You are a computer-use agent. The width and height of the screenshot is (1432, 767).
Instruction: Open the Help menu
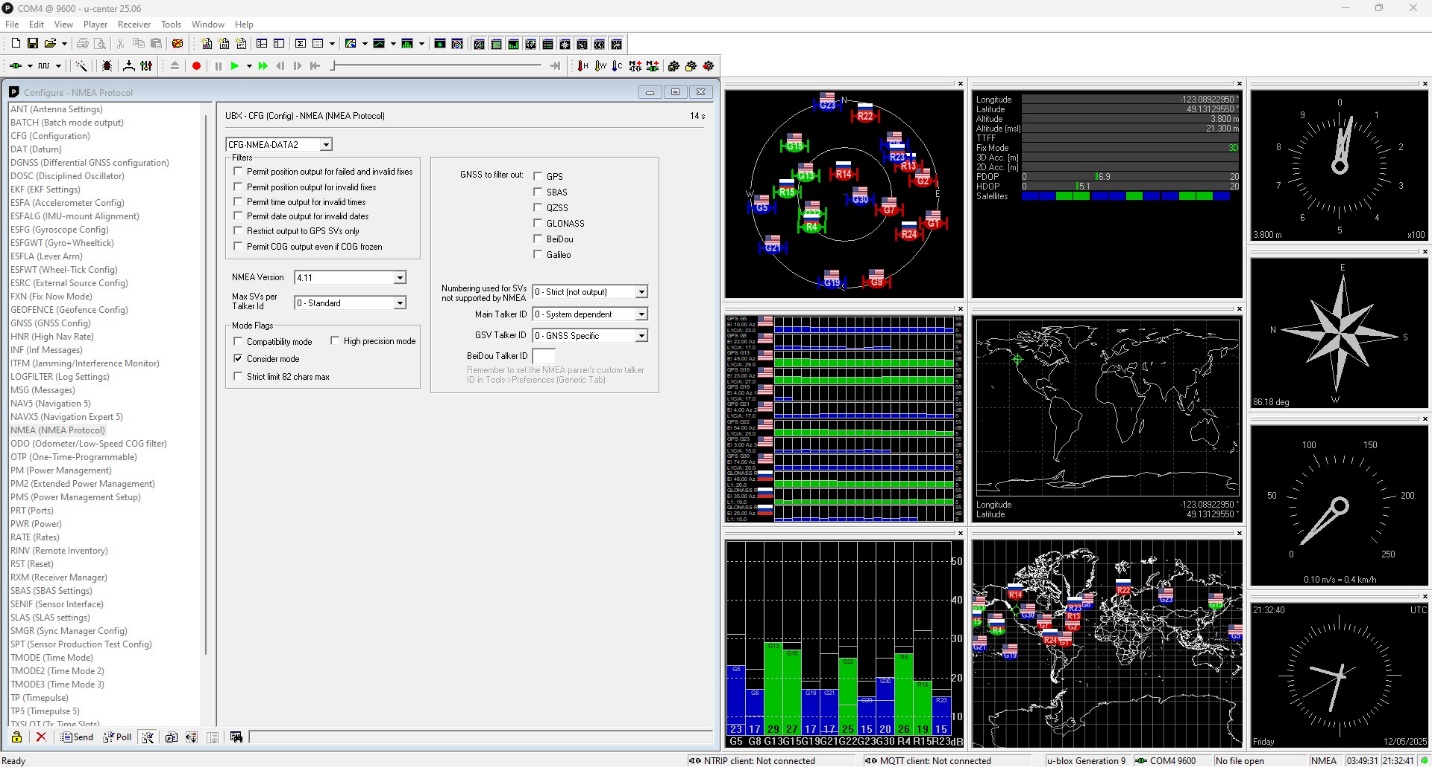coord(244,24)
